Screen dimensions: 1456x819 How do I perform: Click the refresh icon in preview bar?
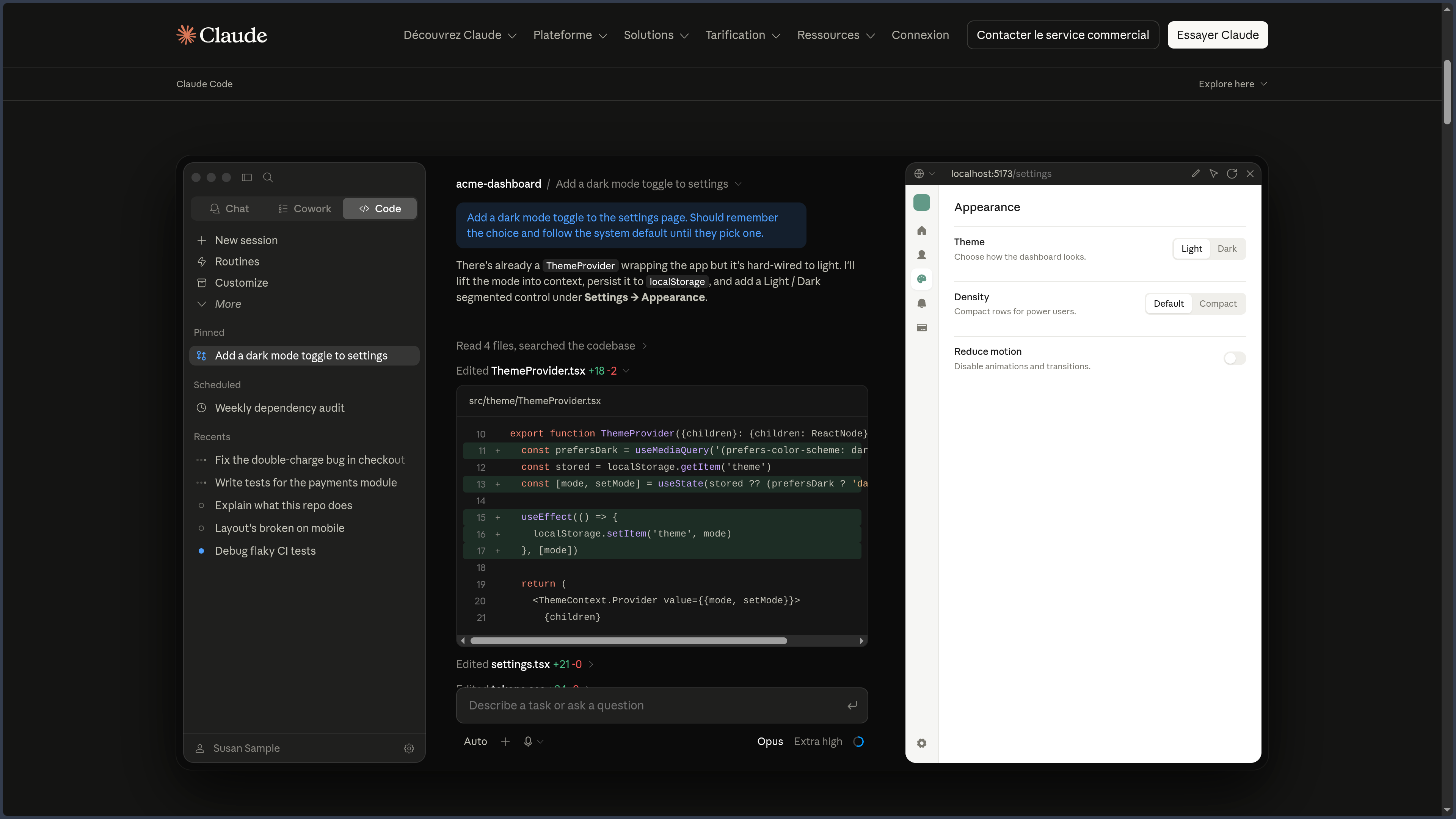tap(1232, 174)
